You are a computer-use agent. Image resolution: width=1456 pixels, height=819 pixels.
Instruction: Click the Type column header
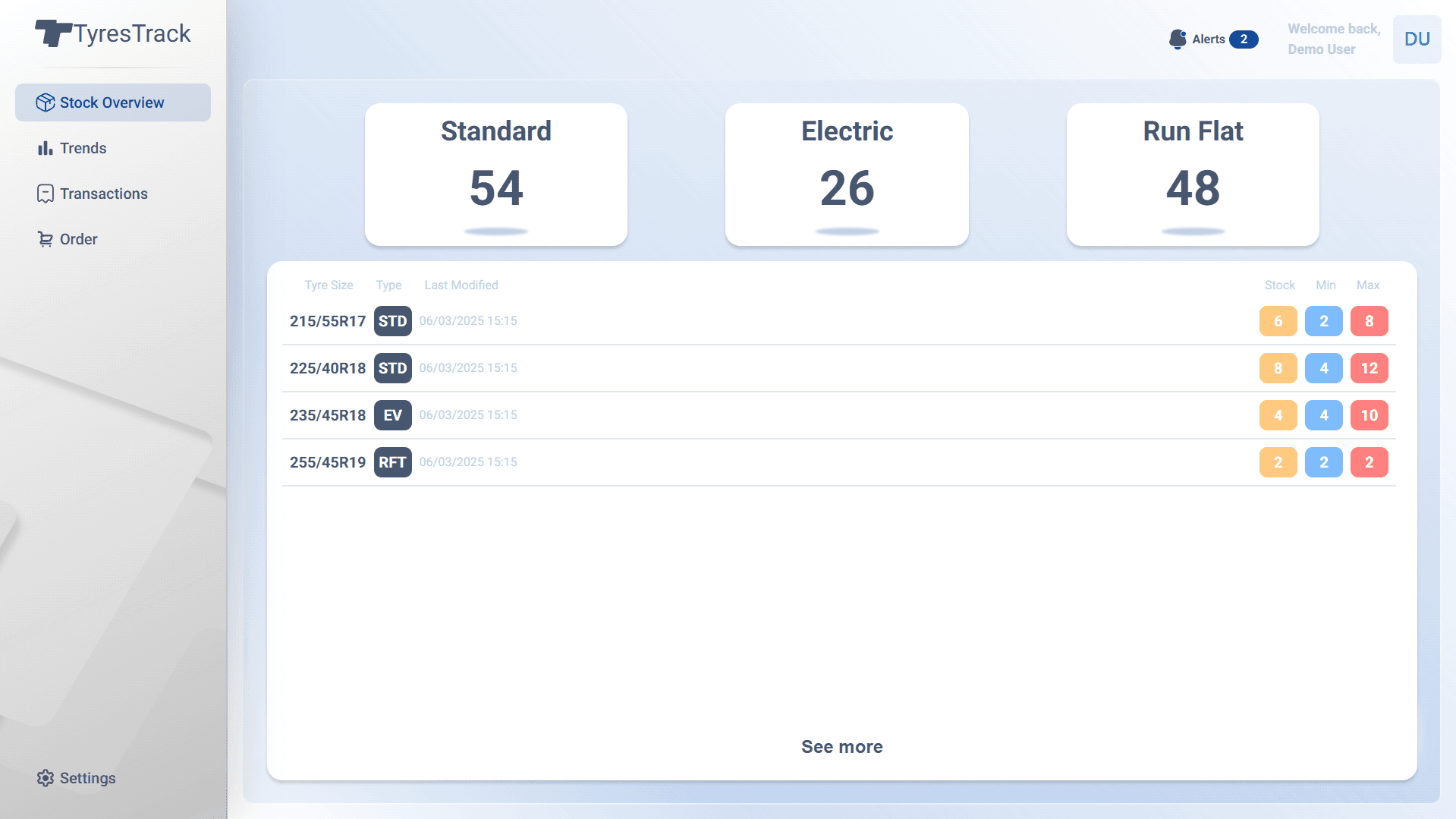click(388, 285)
